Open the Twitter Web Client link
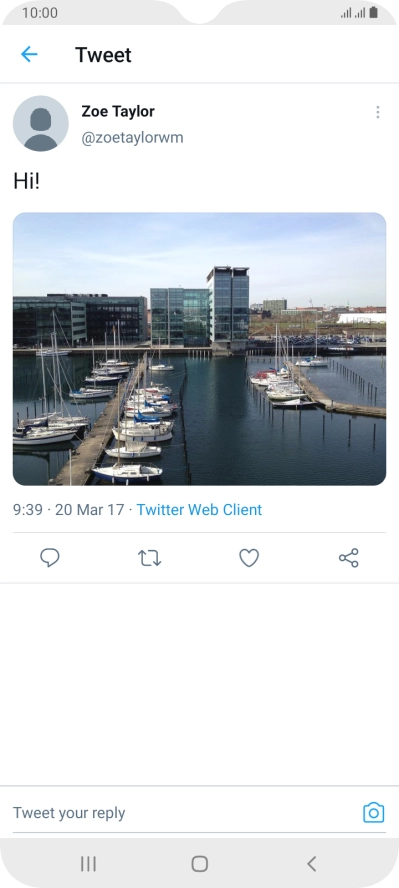399x888 pixels. click(199, 510)
